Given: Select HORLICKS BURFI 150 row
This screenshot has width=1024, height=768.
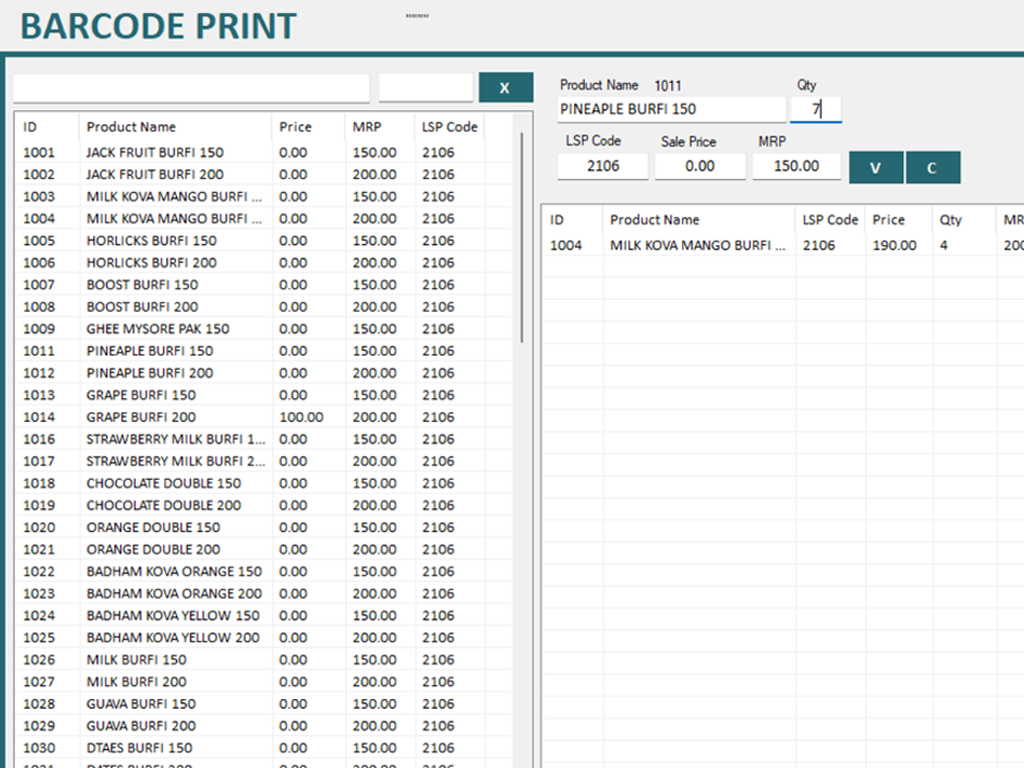Looking at the screenshot, I should (263, 240).
